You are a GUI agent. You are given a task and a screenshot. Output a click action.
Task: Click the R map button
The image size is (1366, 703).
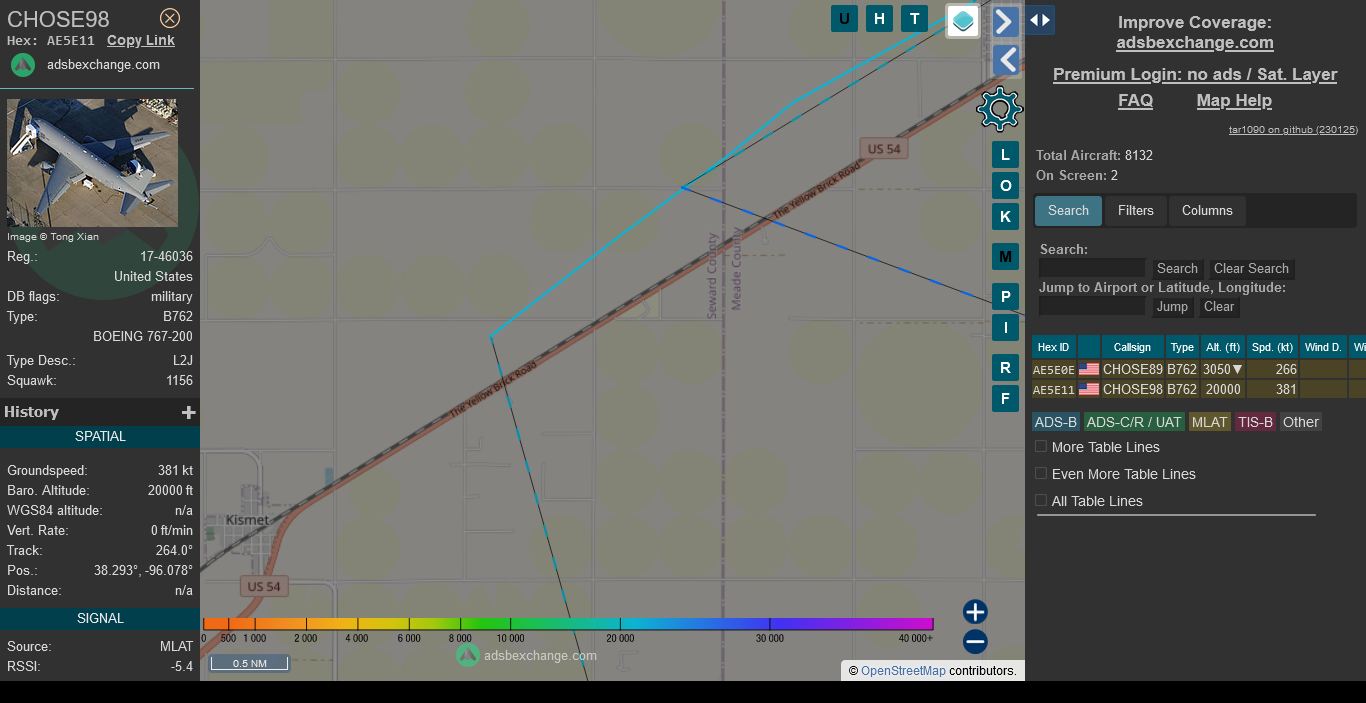click(x=1006, y=368)
